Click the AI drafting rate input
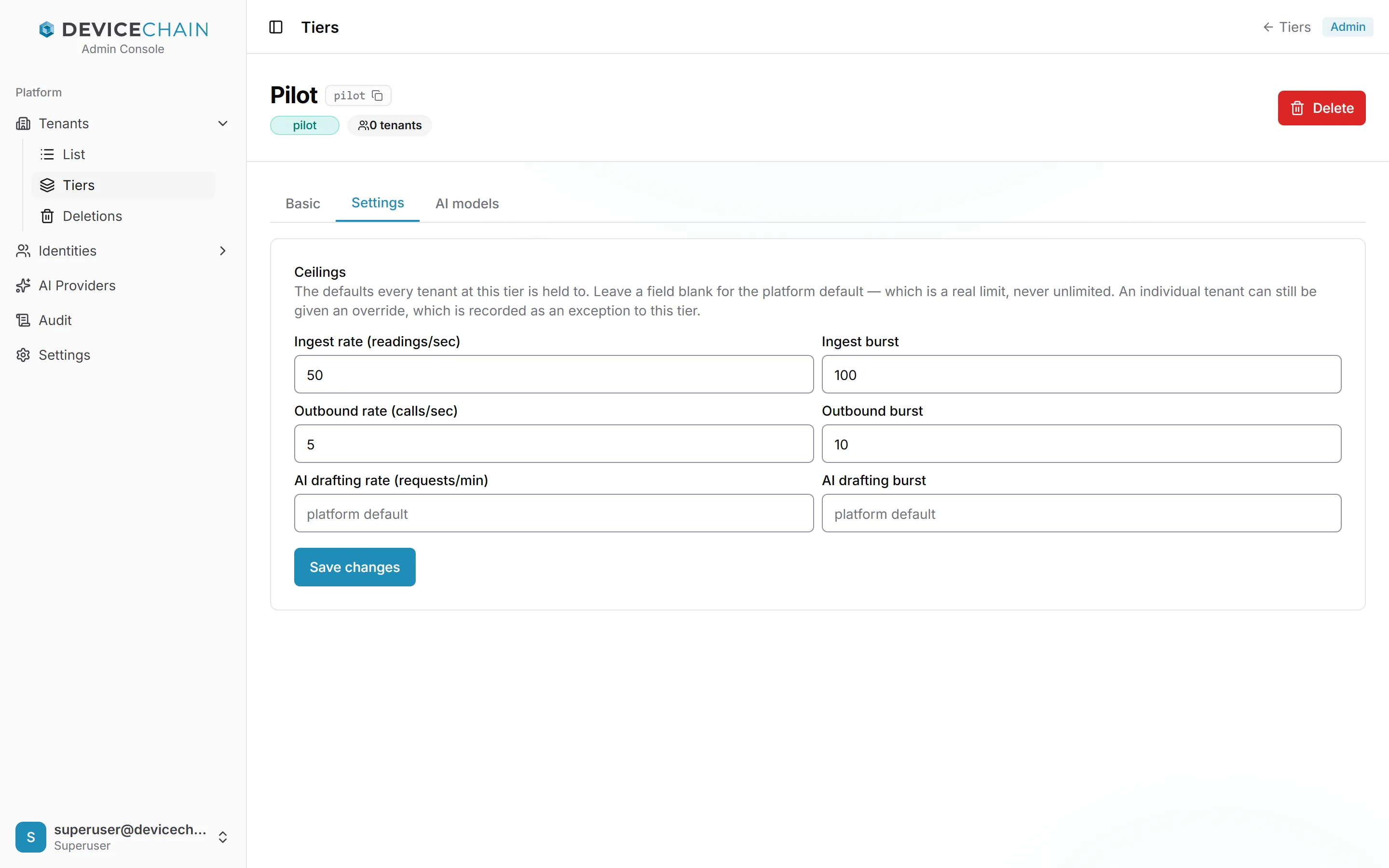The image size is (1389, 868). tap(554, 513)
